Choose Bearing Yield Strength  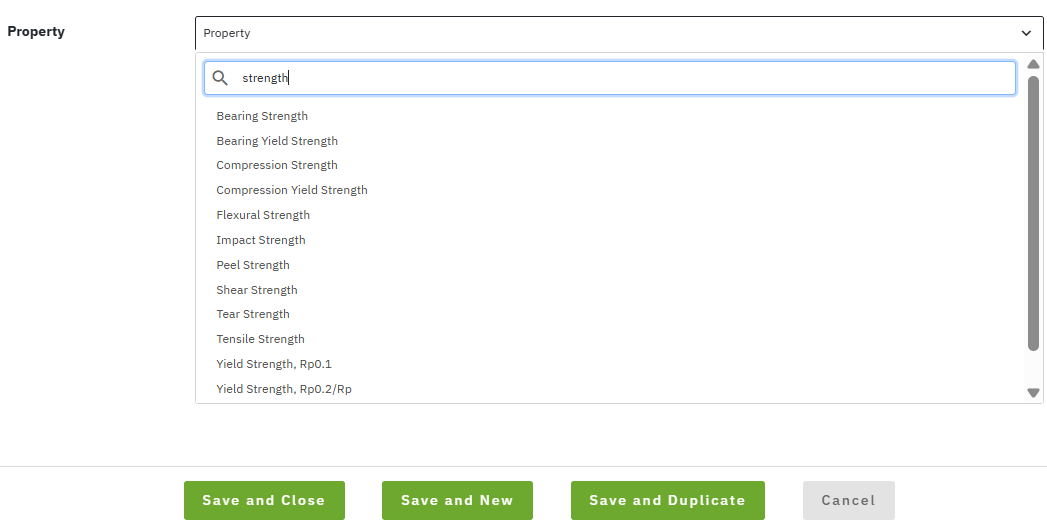(277, 141)
